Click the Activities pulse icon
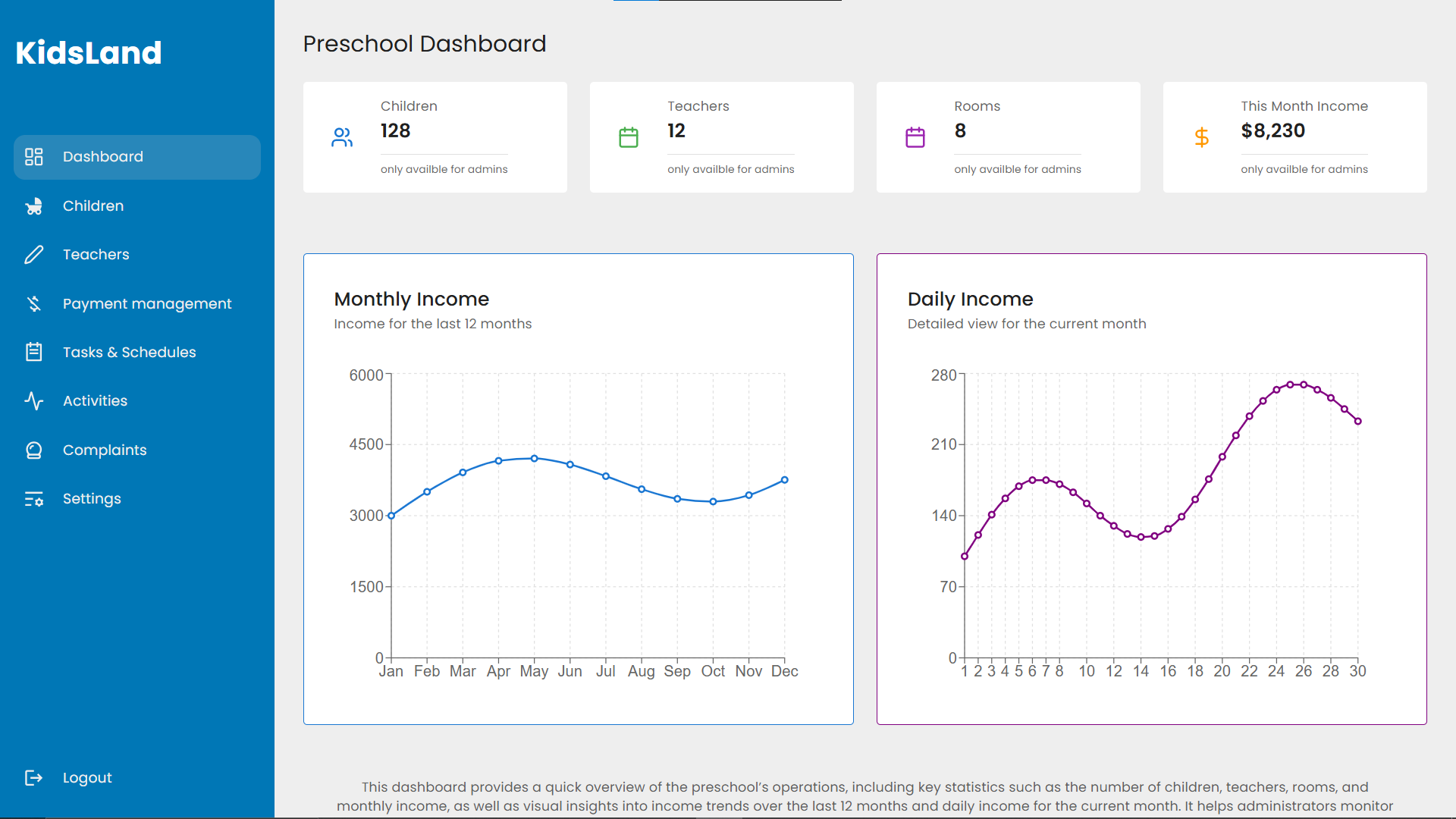 point(34,401)
